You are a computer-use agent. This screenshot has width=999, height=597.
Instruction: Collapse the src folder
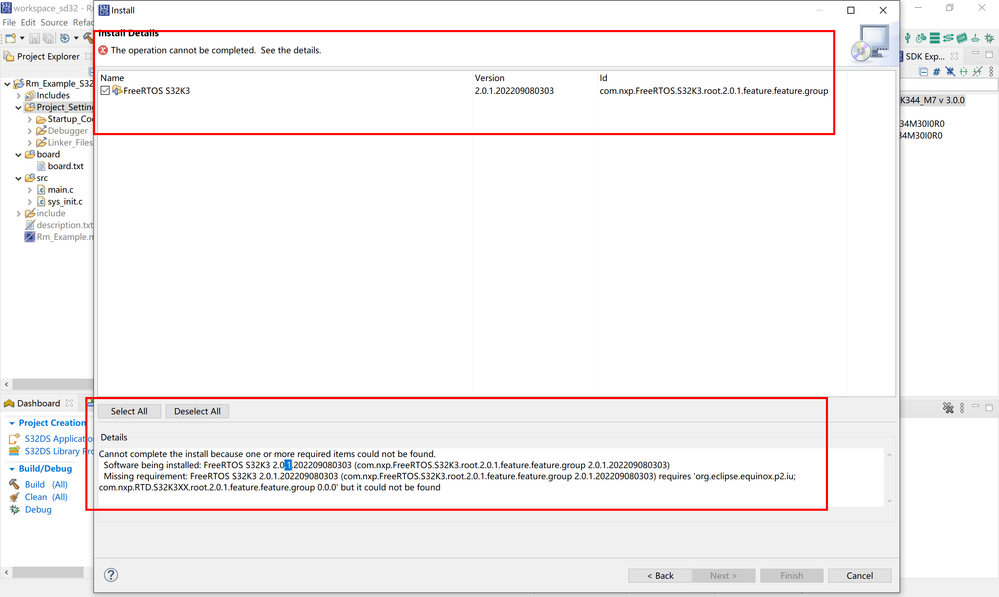click(18, 178)
